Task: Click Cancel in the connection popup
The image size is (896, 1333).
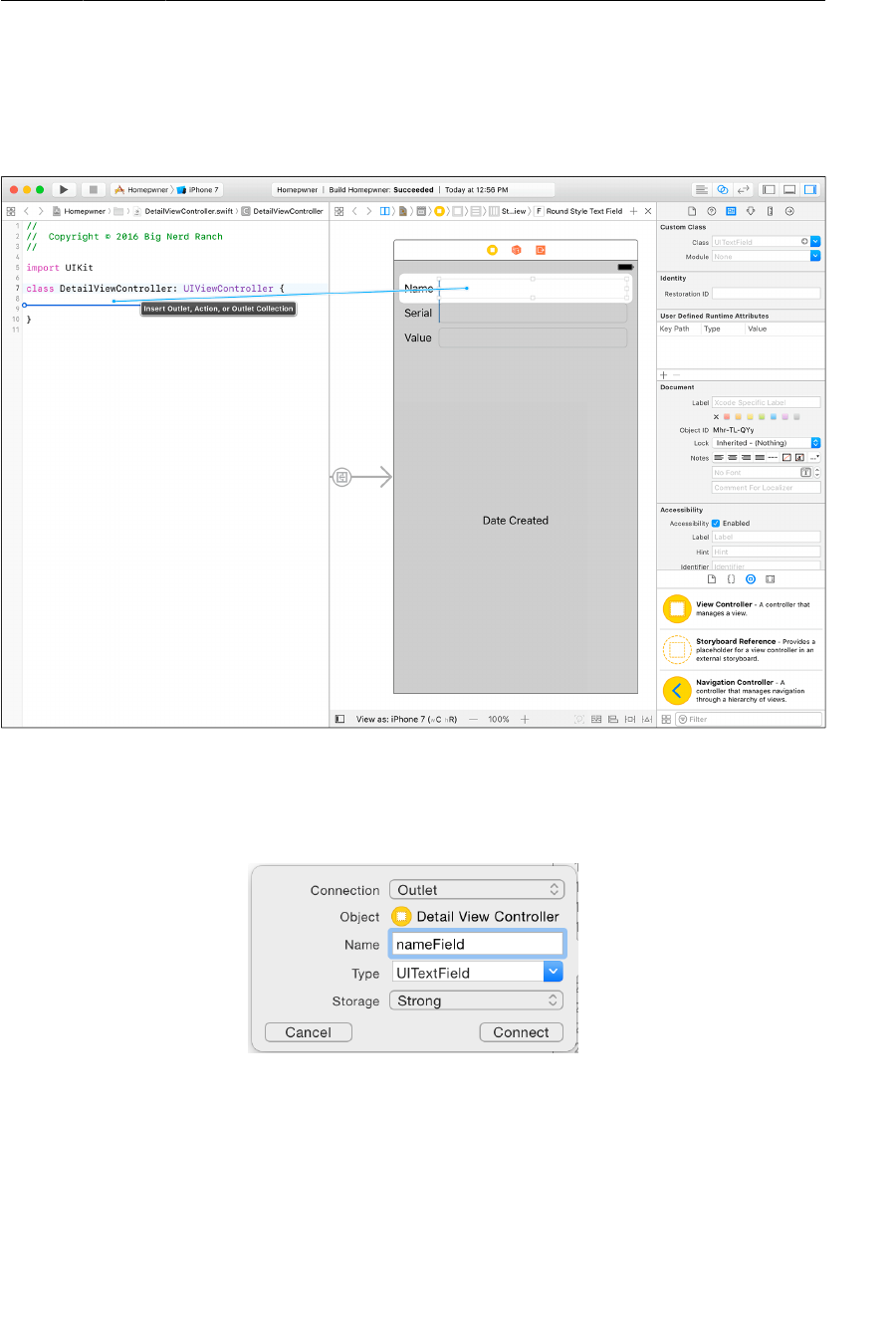Action: 309,1032
